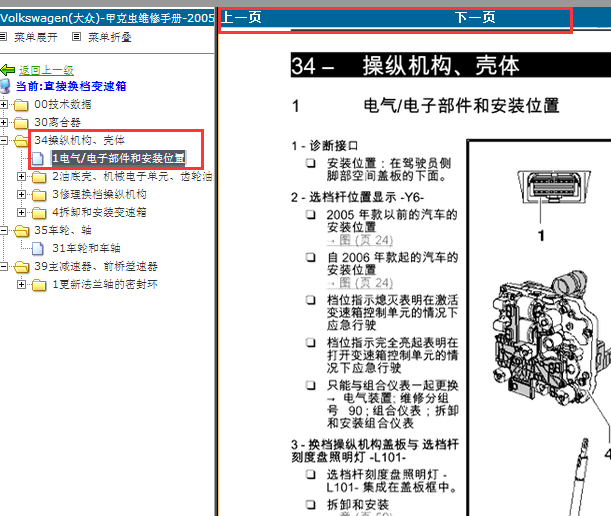The width and height of the screenshot is (611, 516).
Task: Click item text 1 - 诊断接口
Action: pyautogui.click(x=325, y=146)
